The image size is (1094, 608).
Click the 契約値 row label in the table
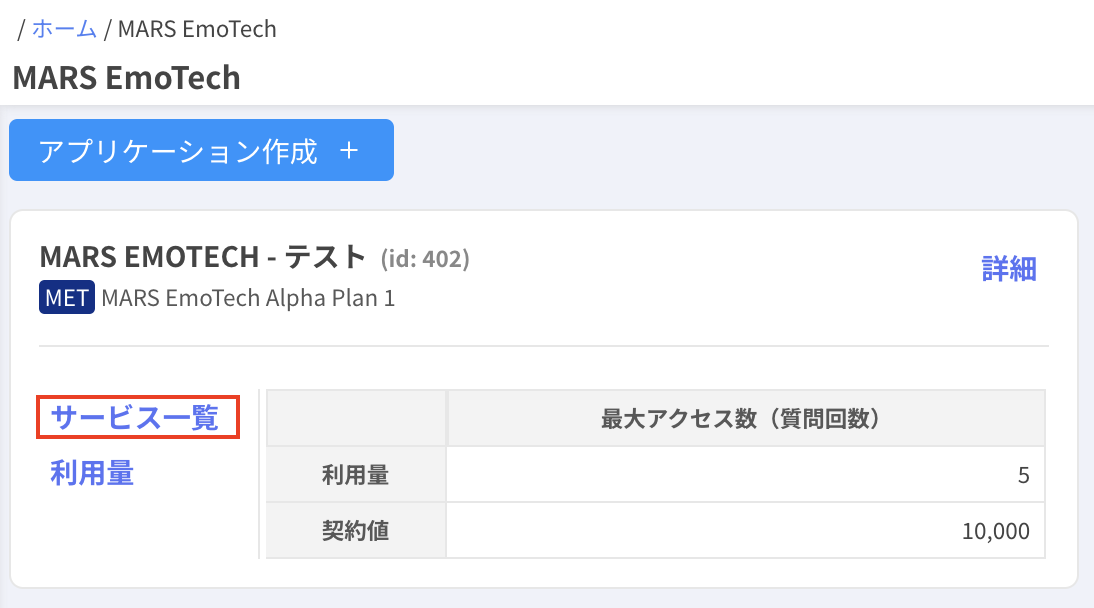coord(355,531)
